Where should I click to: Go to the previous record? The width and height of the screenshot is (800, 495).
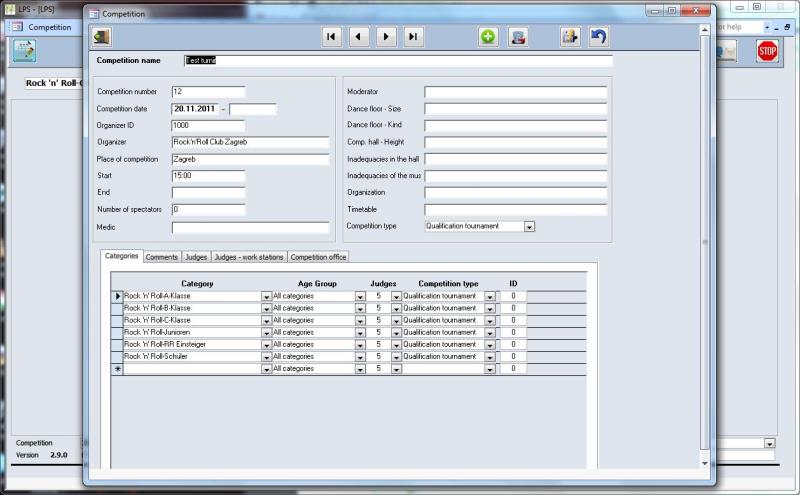click(x=359, y=37)
